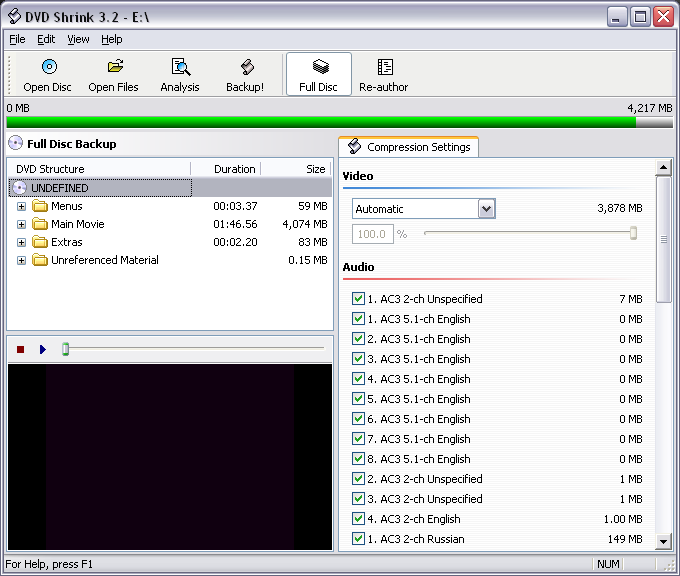Expand the Unreferenced Material tree node
This screenshot has width=680, height=576.
point(21,260)
